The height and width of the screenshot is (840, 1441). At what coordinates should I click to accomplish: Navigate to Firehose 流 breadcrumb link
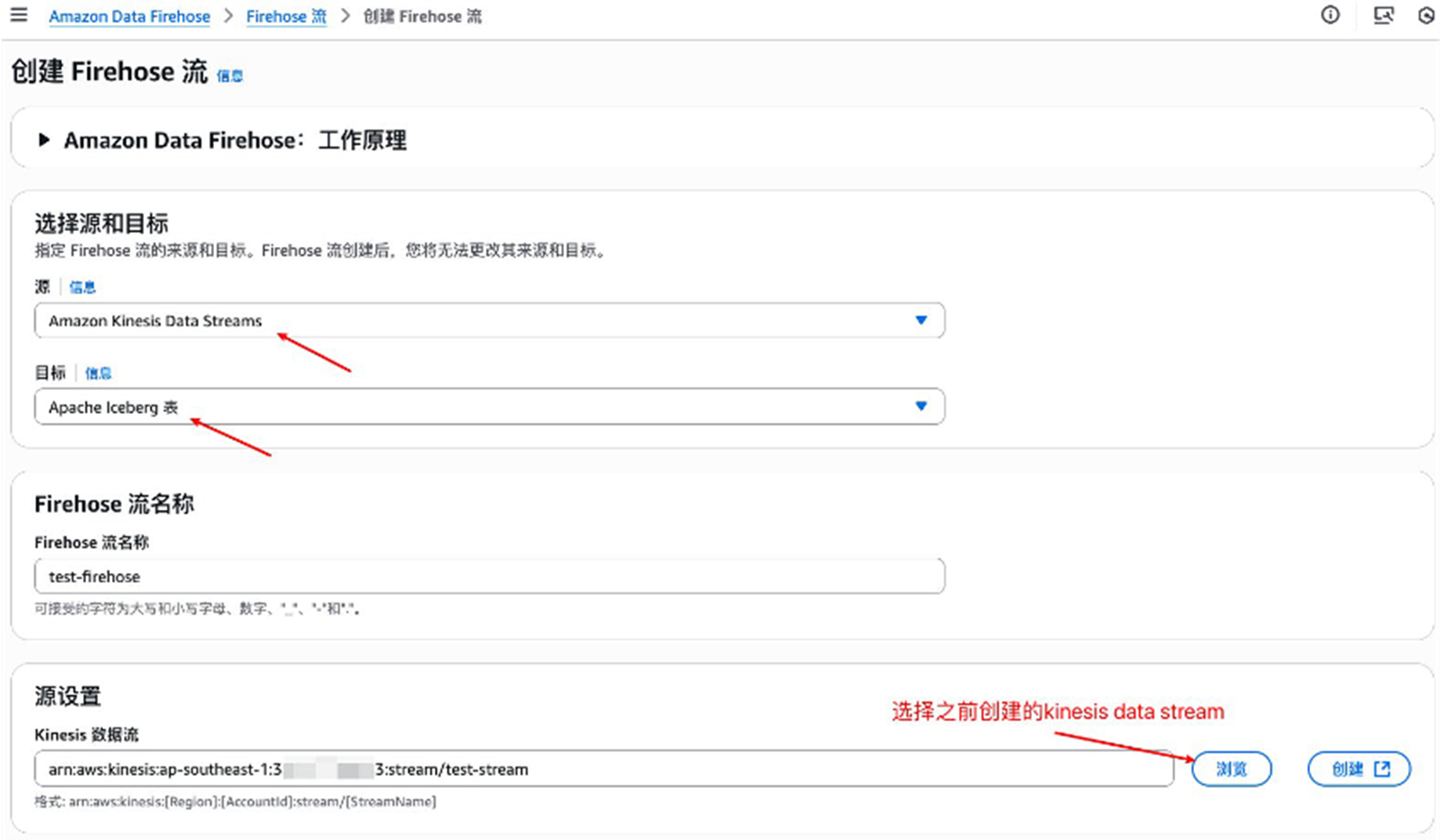click(286, 16)
